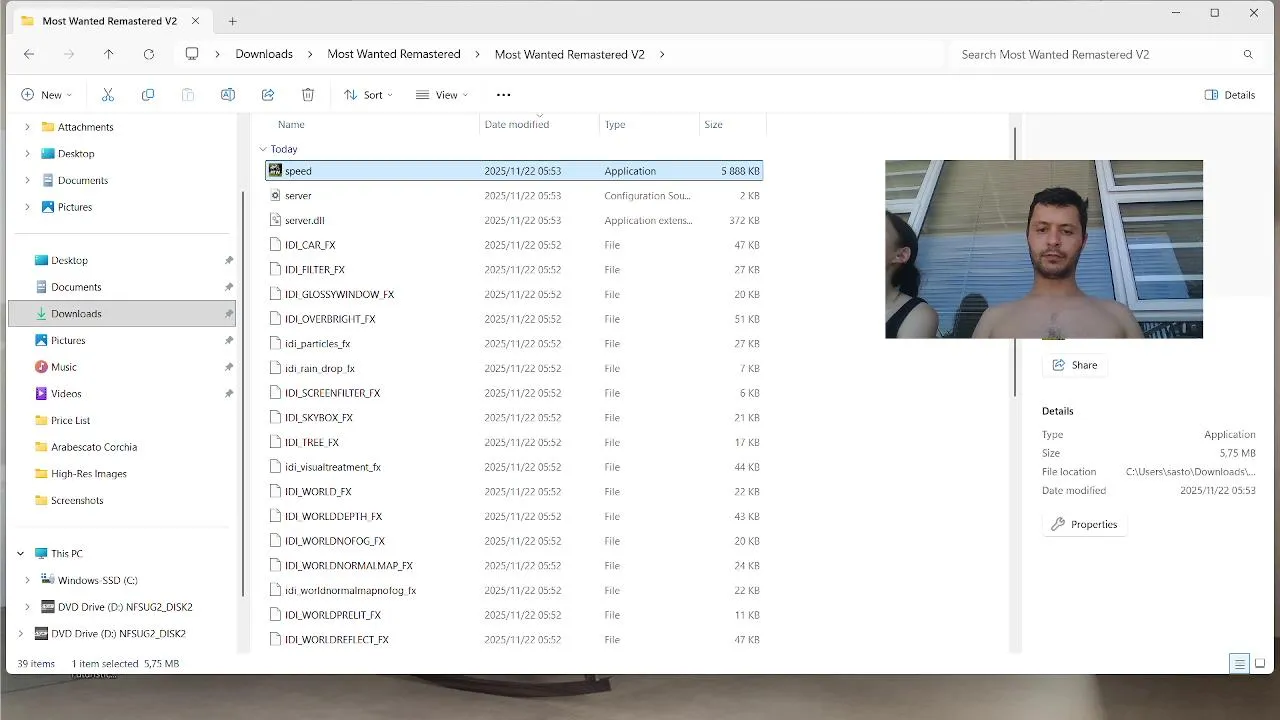Select the idi_visualtreatment_fx file

click(514, 467)
